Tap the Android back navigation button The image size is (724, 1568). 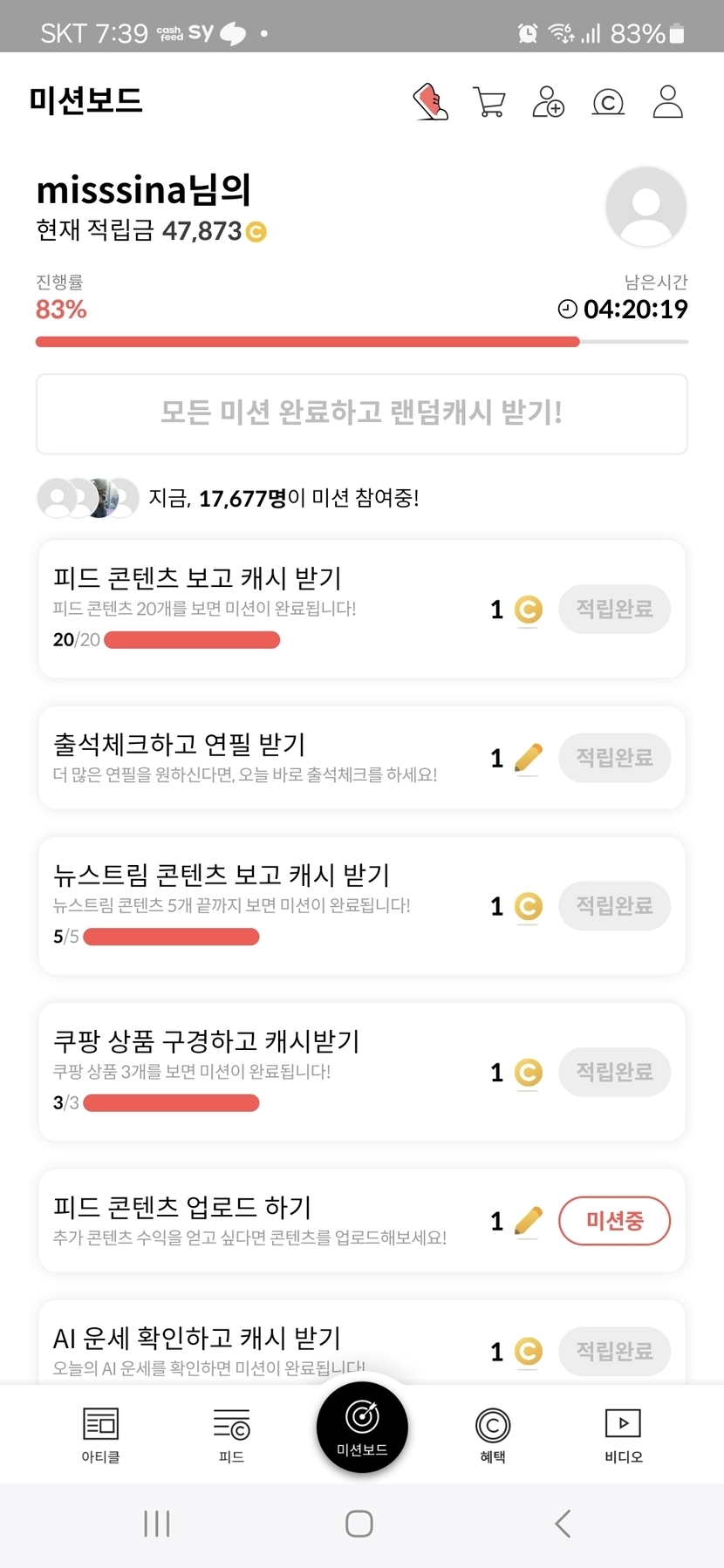click(x=563, y=1524)
